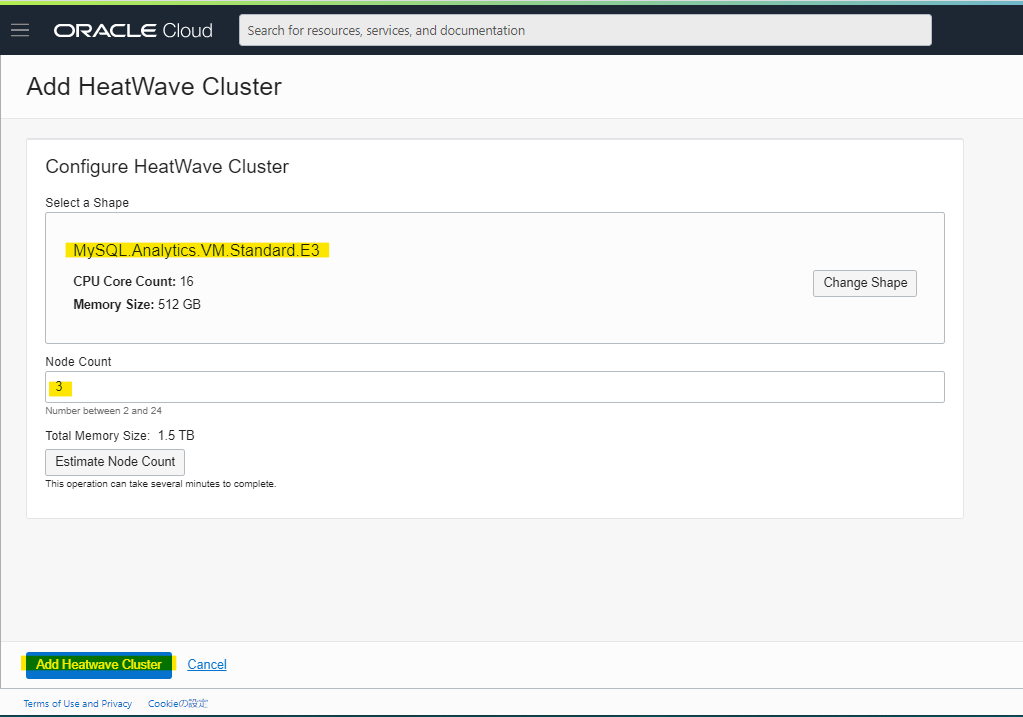1023x717 pixels.
Task: Focus the resources and services search box
Action: point(585,30)
